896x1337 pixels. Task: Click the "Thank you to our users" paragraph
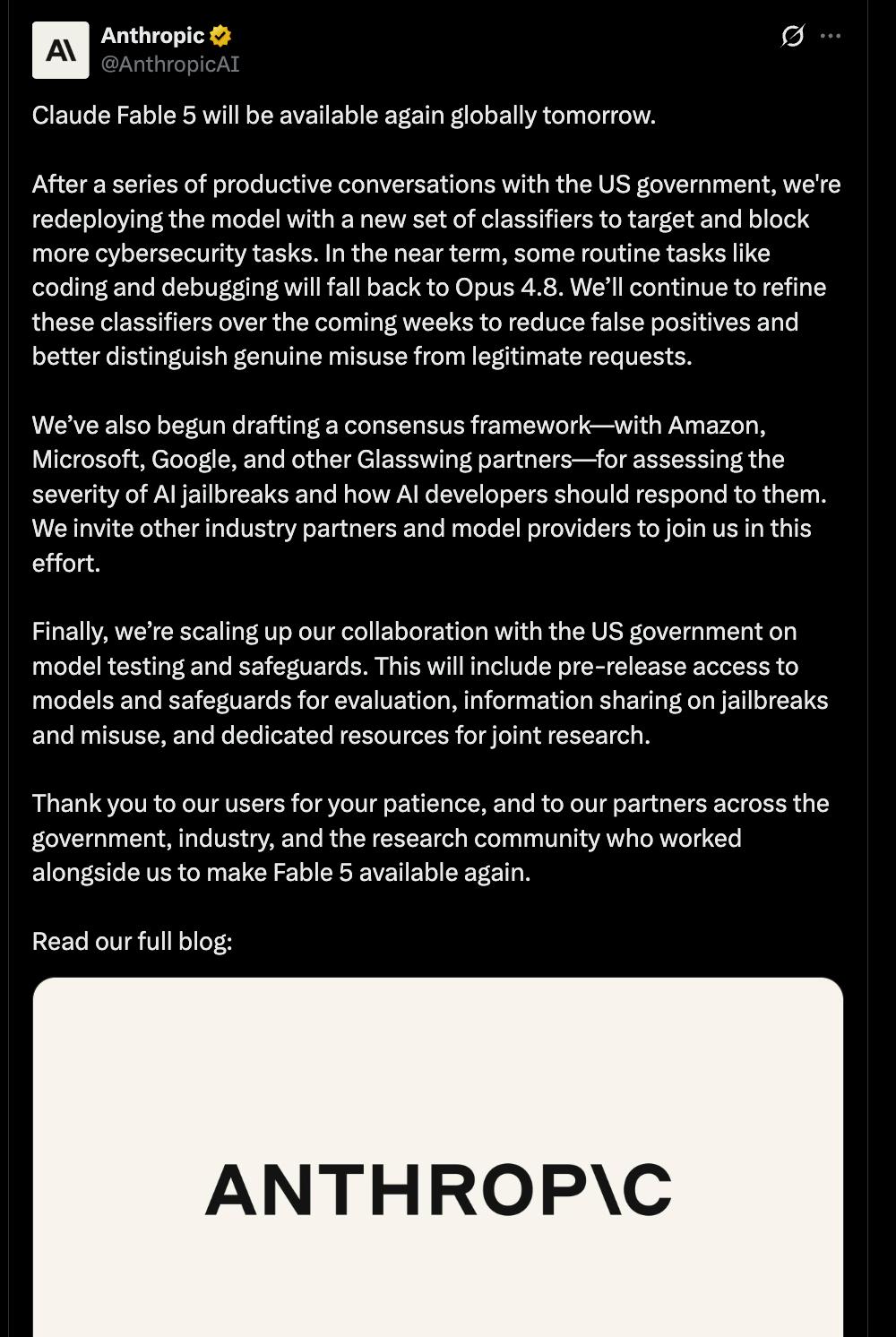pos(431,838)
